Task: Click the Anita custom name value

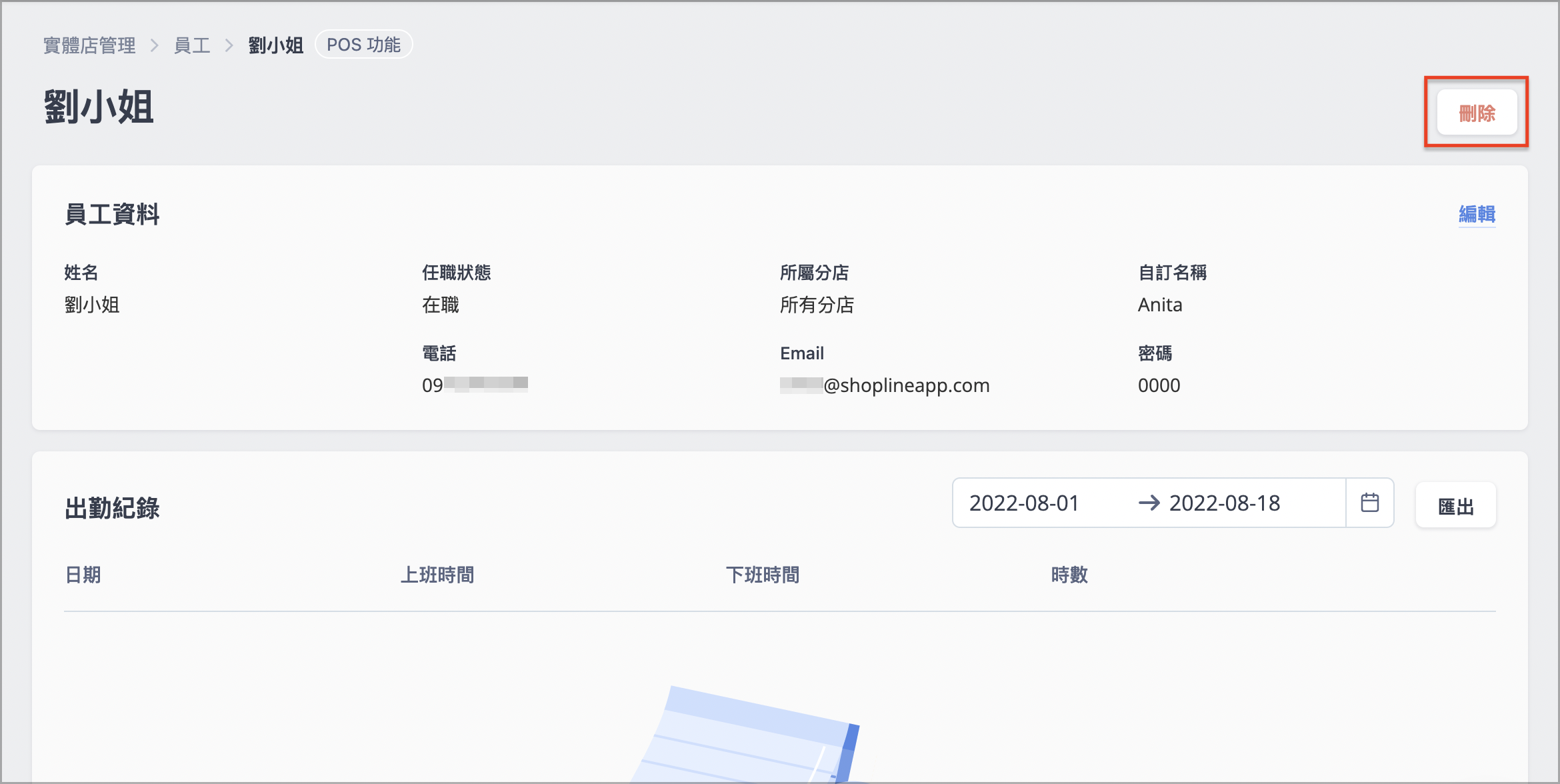Action: [1159, 305]
